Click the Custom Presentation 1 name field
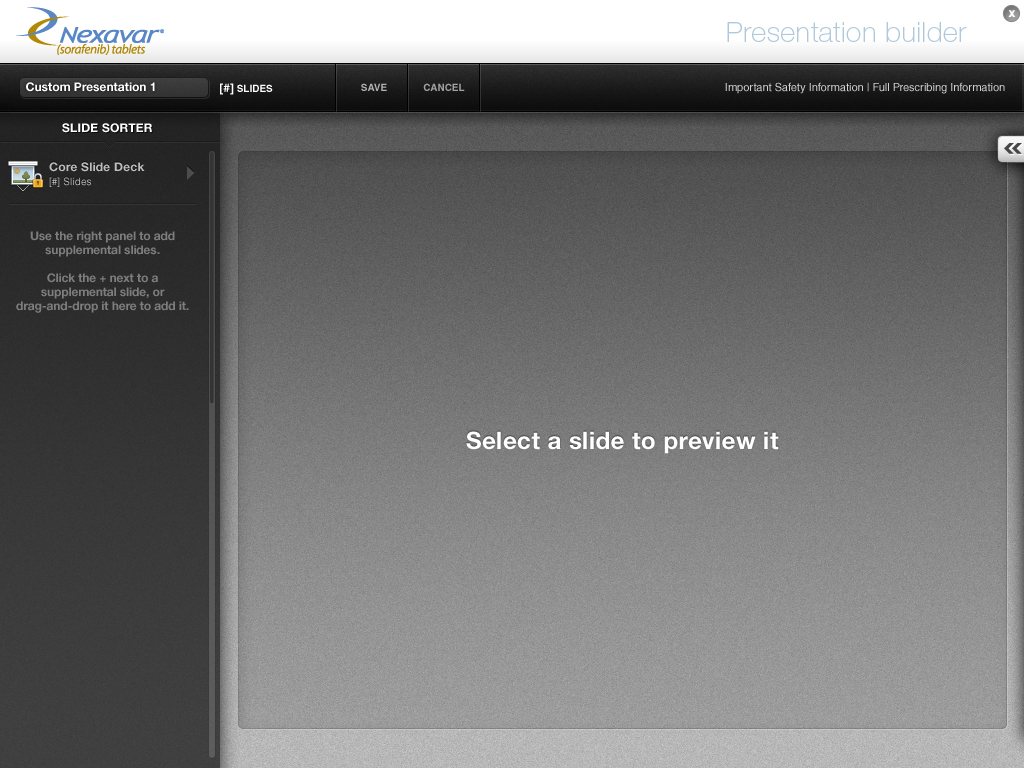Screen dimensions: 1024x768 tap(113, 87)
